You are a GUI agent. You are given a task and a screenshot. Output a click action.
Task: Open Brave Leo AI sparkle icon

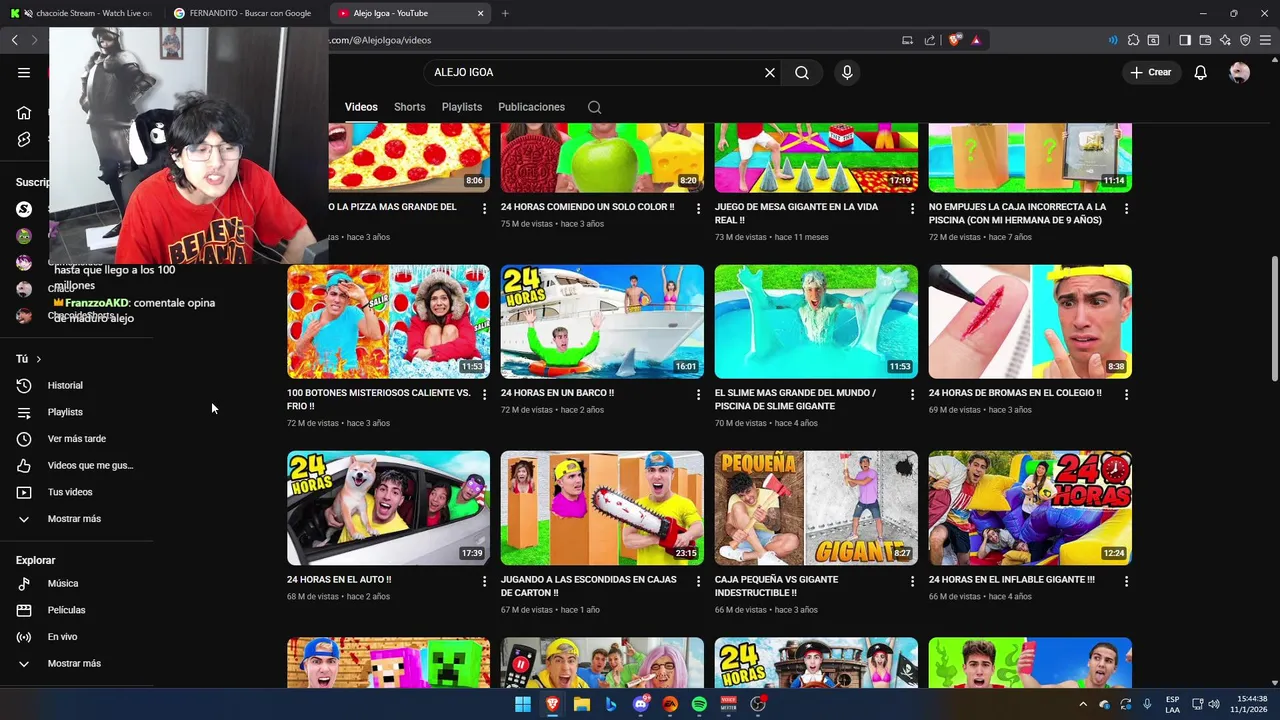(x=1225, y=40)
